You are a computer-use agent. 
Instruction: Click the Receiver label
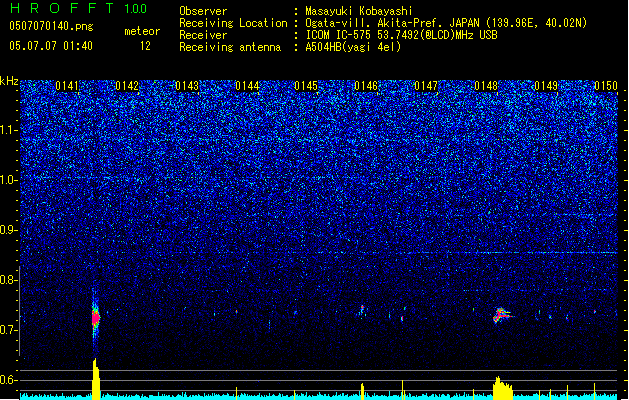203,35
